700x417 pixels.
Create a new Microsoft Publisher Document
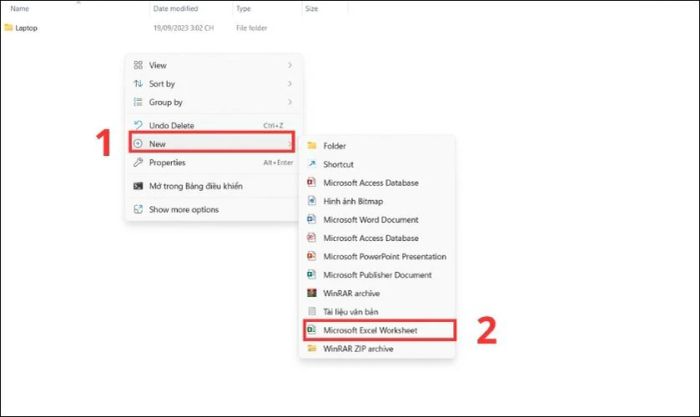point(378,275)
